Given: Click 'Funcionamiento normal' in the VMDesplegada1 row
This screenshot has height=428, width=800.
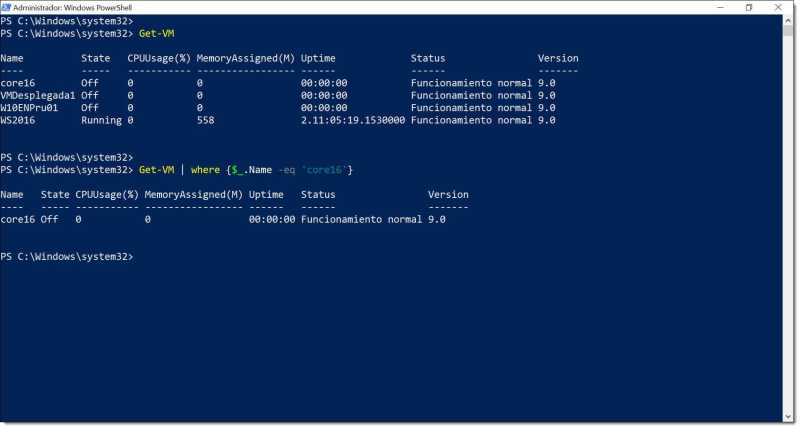Looking at the screenshot, I should click(471, 95).
